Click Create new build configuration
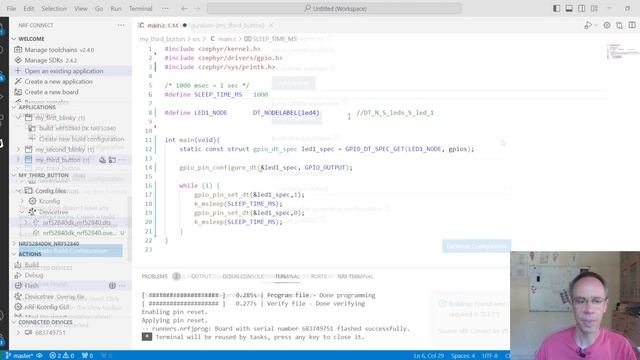The width and height of the screenshot is (640, 360). (81, 139)
